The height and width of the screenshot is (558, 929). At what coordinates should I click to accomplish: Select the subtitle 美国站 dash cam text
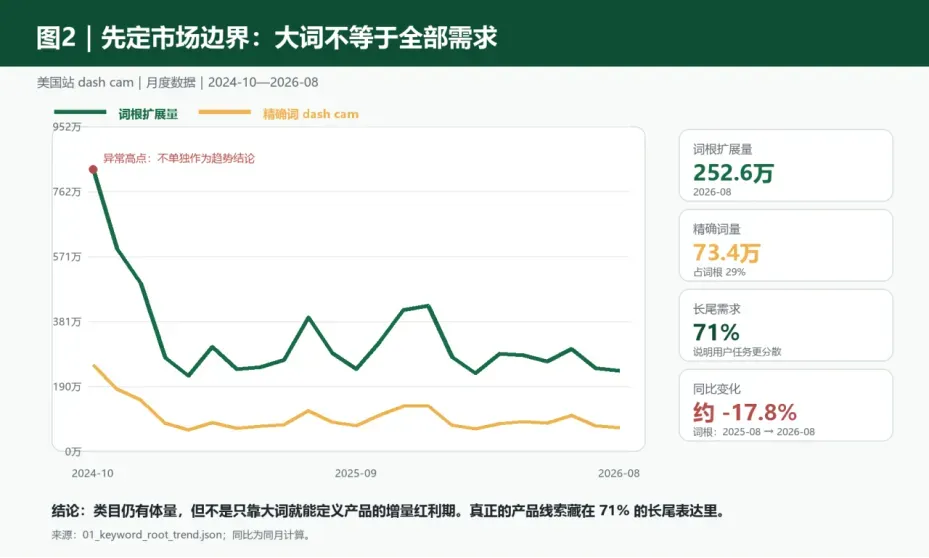pos(85,82)
